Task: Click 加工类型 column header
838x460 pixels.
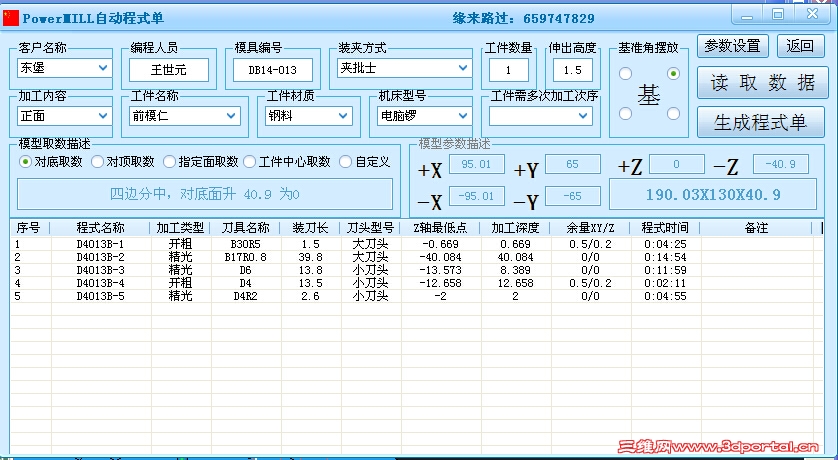Action: pyautogui.click(x=180, y=228)
